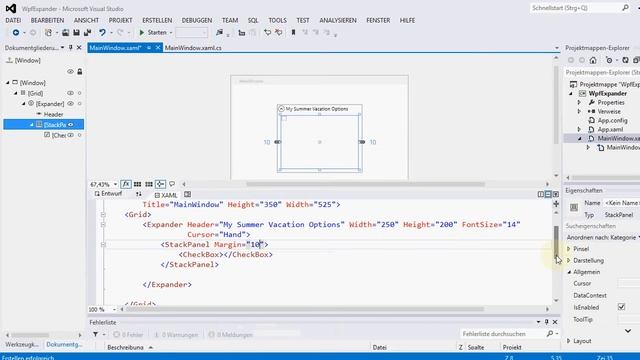Open the solution configuration combo box

coord(191,32)
